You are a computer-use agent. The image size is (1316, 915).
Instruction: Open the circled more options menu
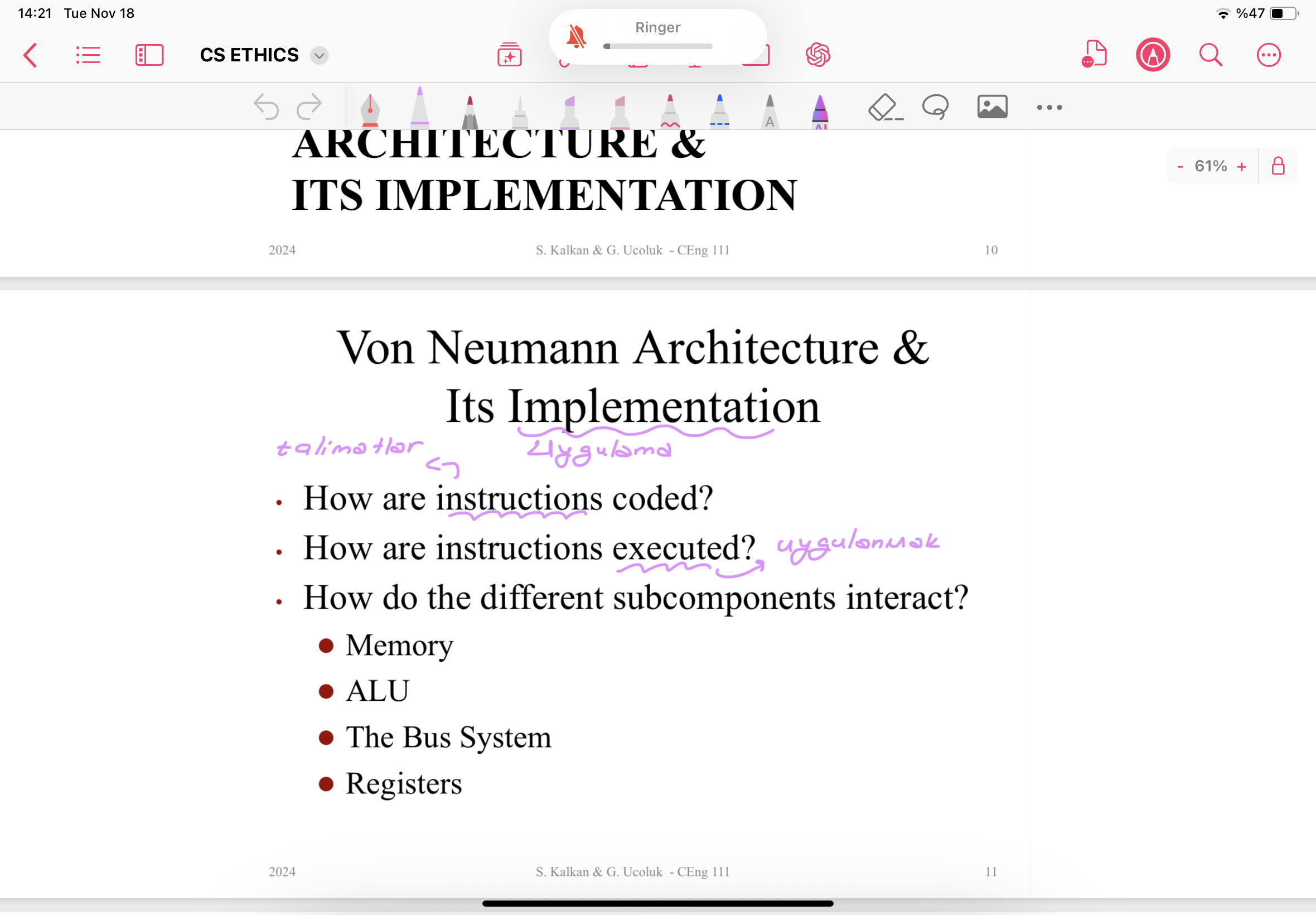(x=1269, y=55)
